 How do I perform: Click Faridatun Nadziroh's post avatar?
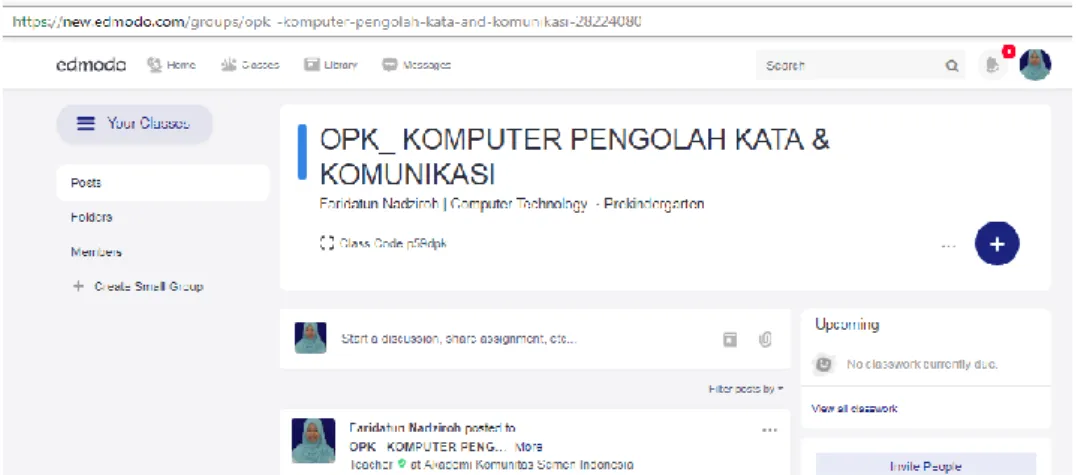[x=313, y=440]
